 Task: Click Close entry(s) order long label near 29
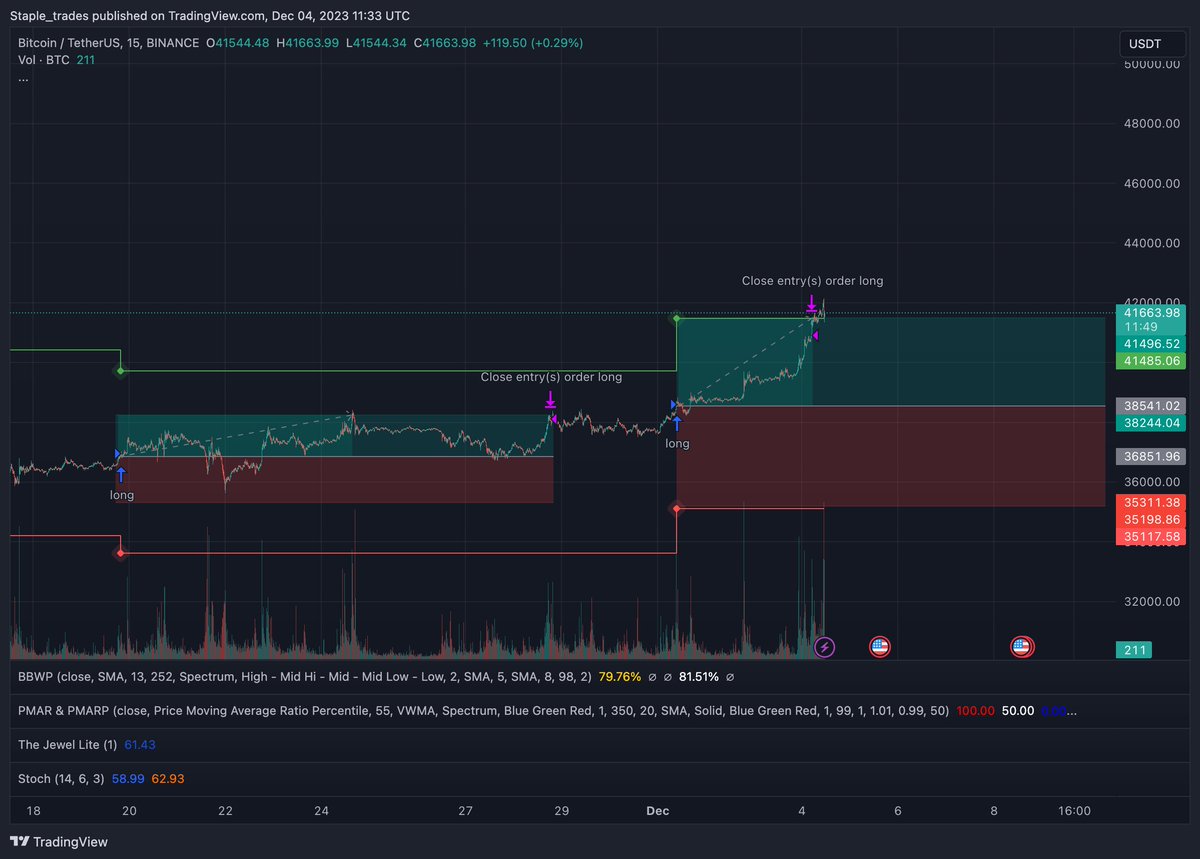(x=551, y=377)
